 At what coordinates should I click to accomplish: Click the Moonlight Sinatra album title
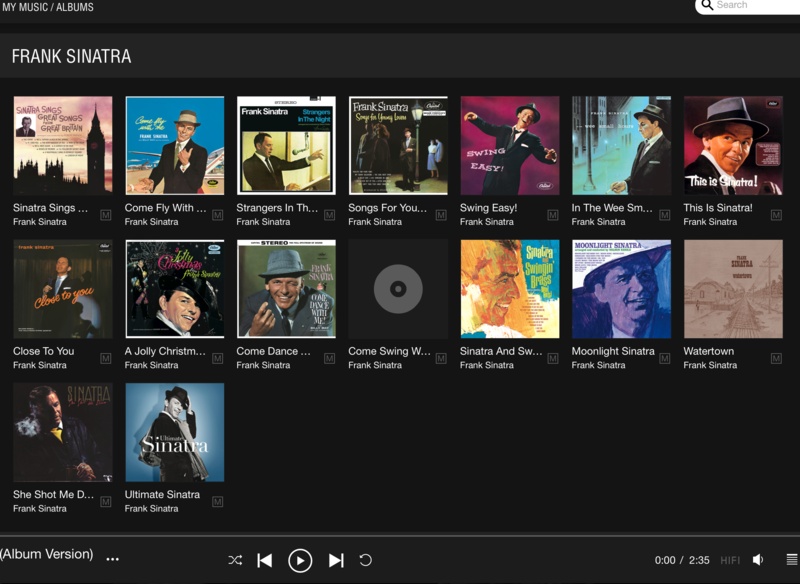coord(613,351)
